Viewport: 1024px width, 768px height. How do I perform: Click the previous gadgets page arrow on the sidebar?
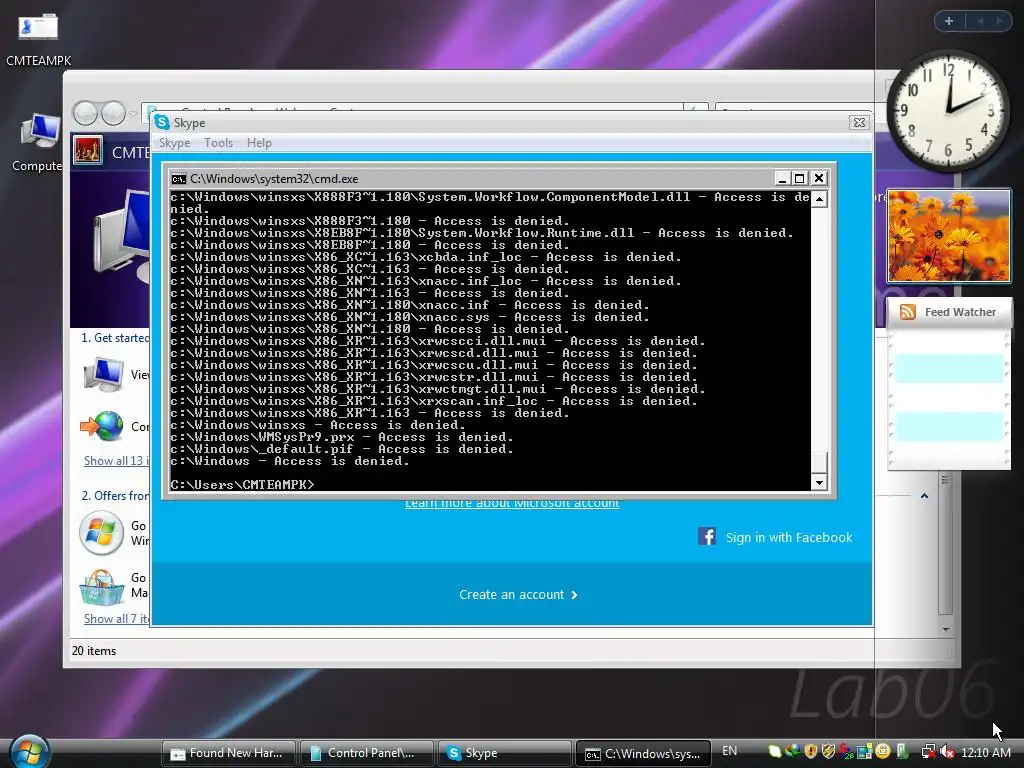click(x=980, y=21)
